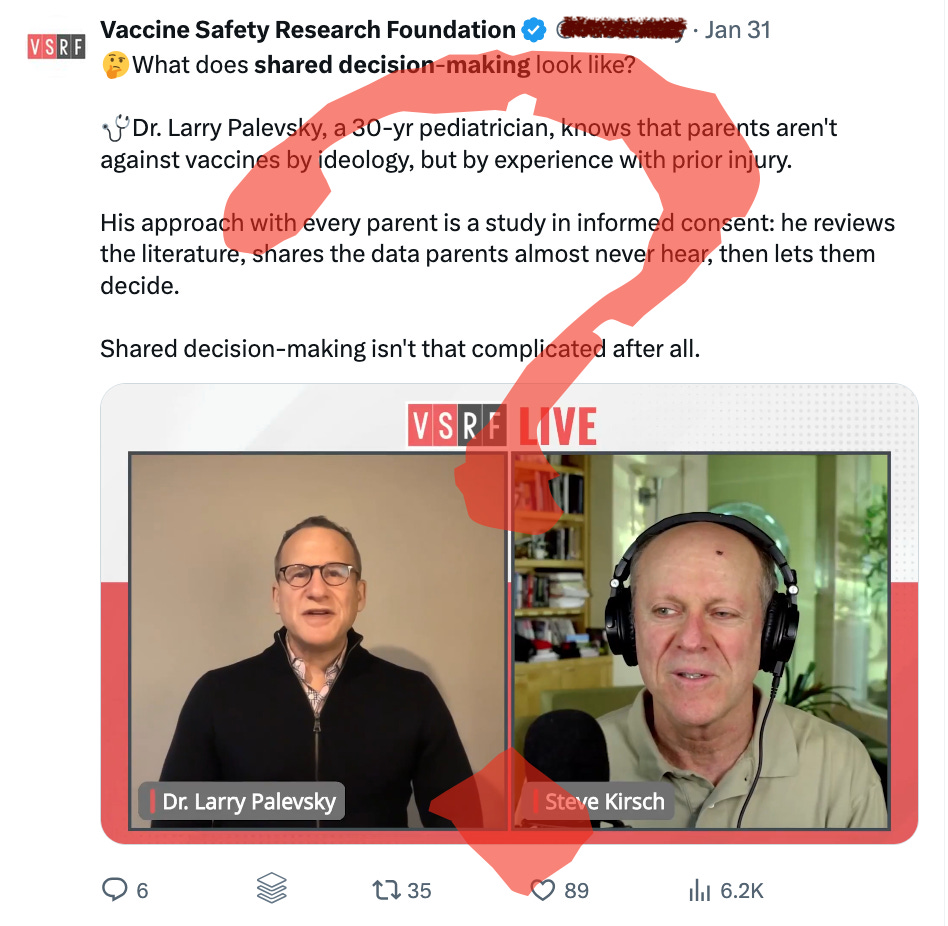Click the VSRF LIVE banner logo
This screenshot has height=926, width=948.
coord(502,426)
